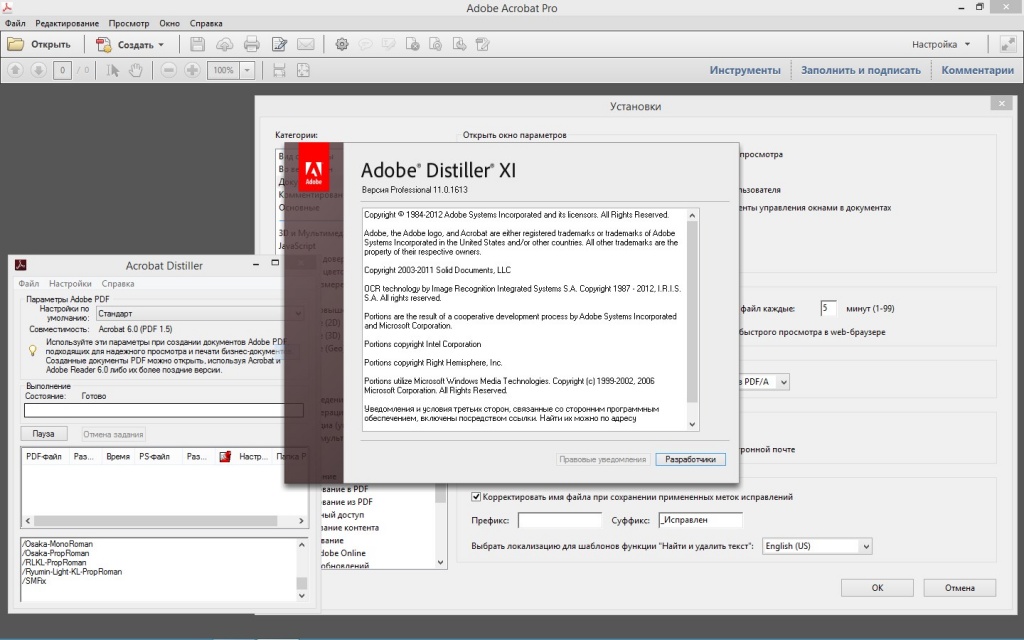Open the PDF/A dropdown in Установки
Viewport: 1024px width, 640px height.
(783, 381)
